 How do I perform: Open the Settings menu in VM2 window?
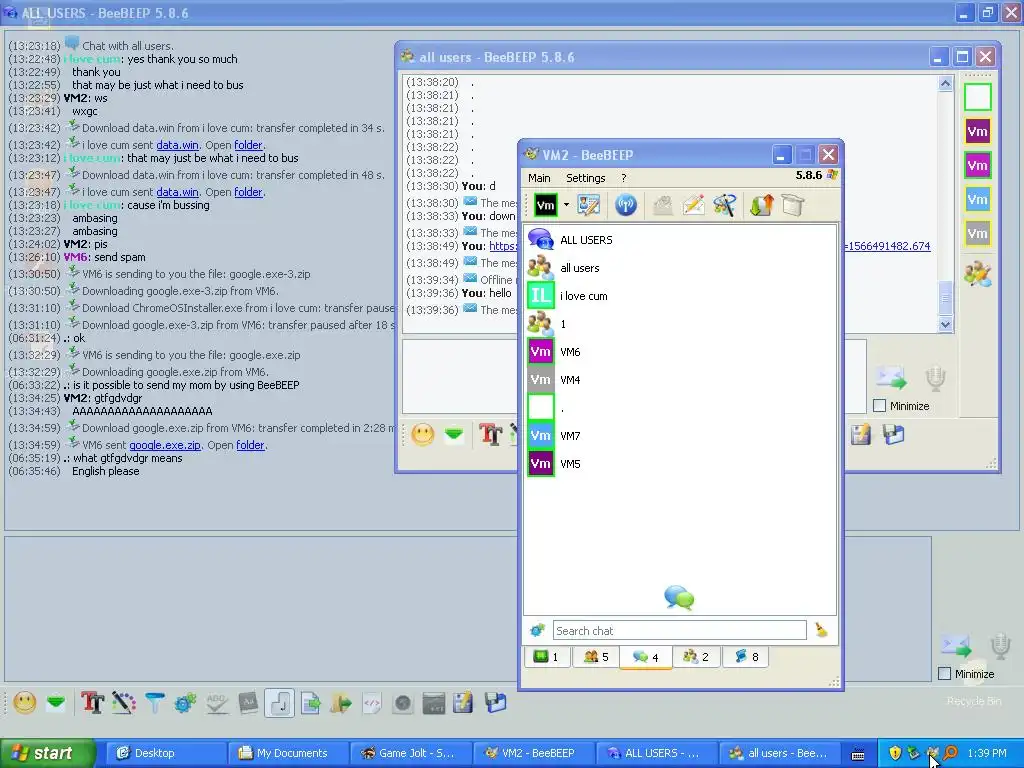coord(585,178)
